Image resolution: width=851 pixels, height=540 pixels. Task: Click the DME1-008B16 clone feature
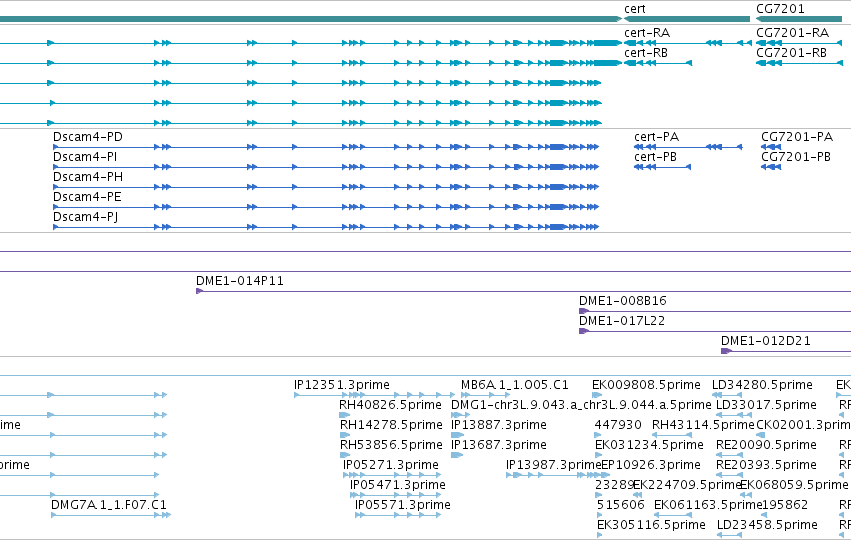[715, 312]
